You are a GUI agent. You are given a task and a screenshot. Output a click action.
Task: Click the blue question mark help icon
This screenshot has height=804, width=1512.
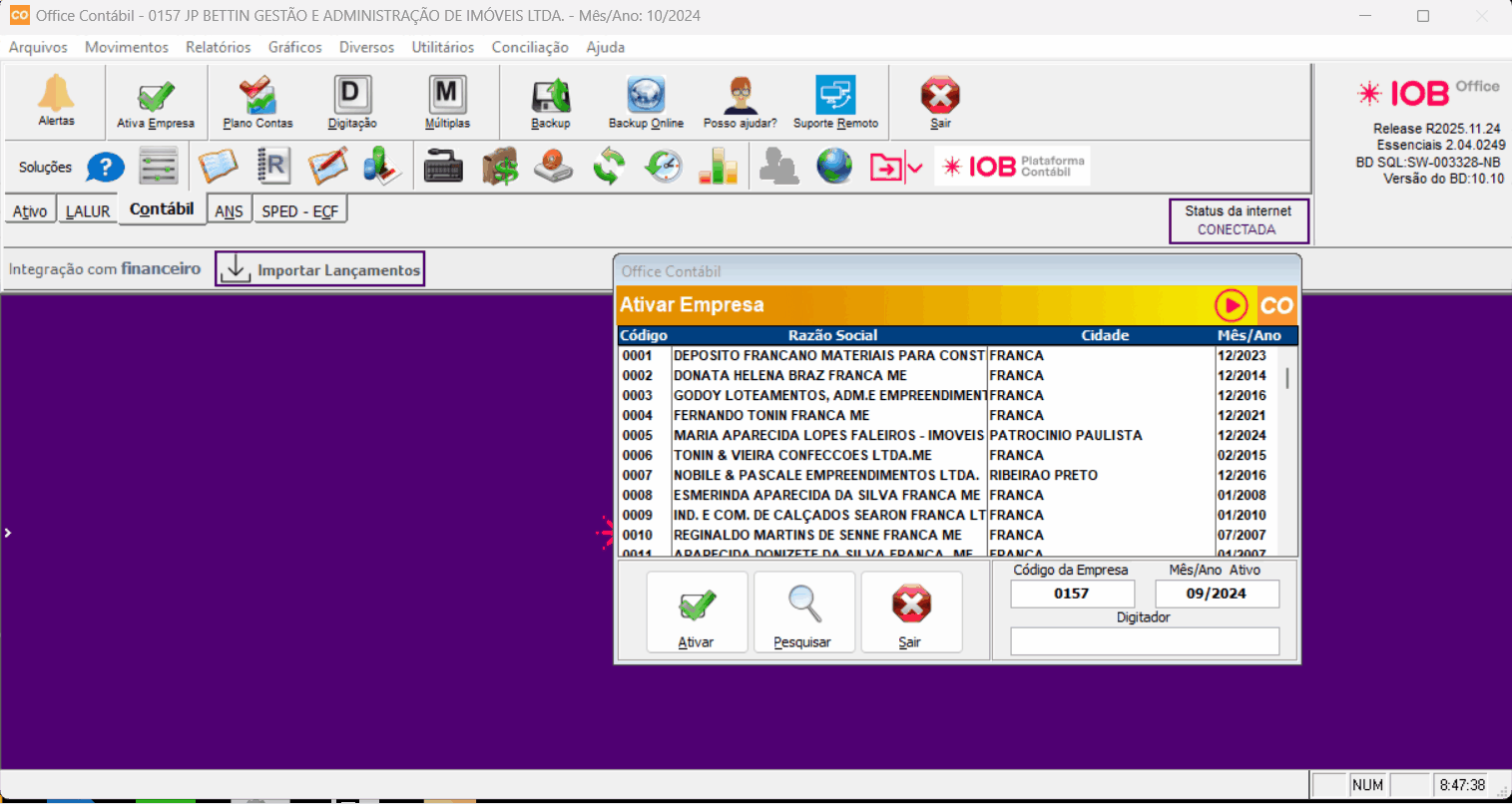pyautogui.click(x=105, y=168)
